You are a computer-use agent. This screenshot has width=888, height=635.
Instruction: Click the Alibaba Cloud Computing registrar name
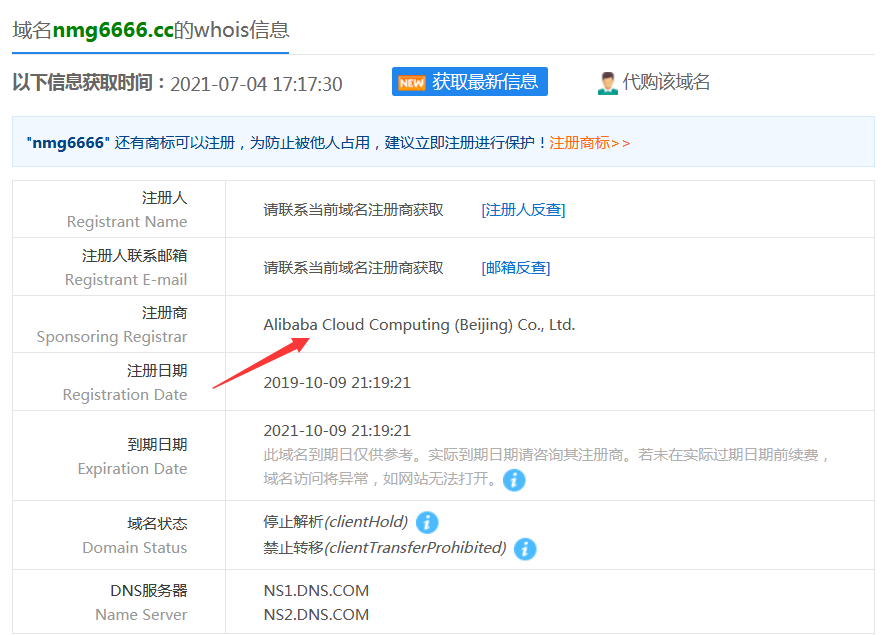point(419,325)
